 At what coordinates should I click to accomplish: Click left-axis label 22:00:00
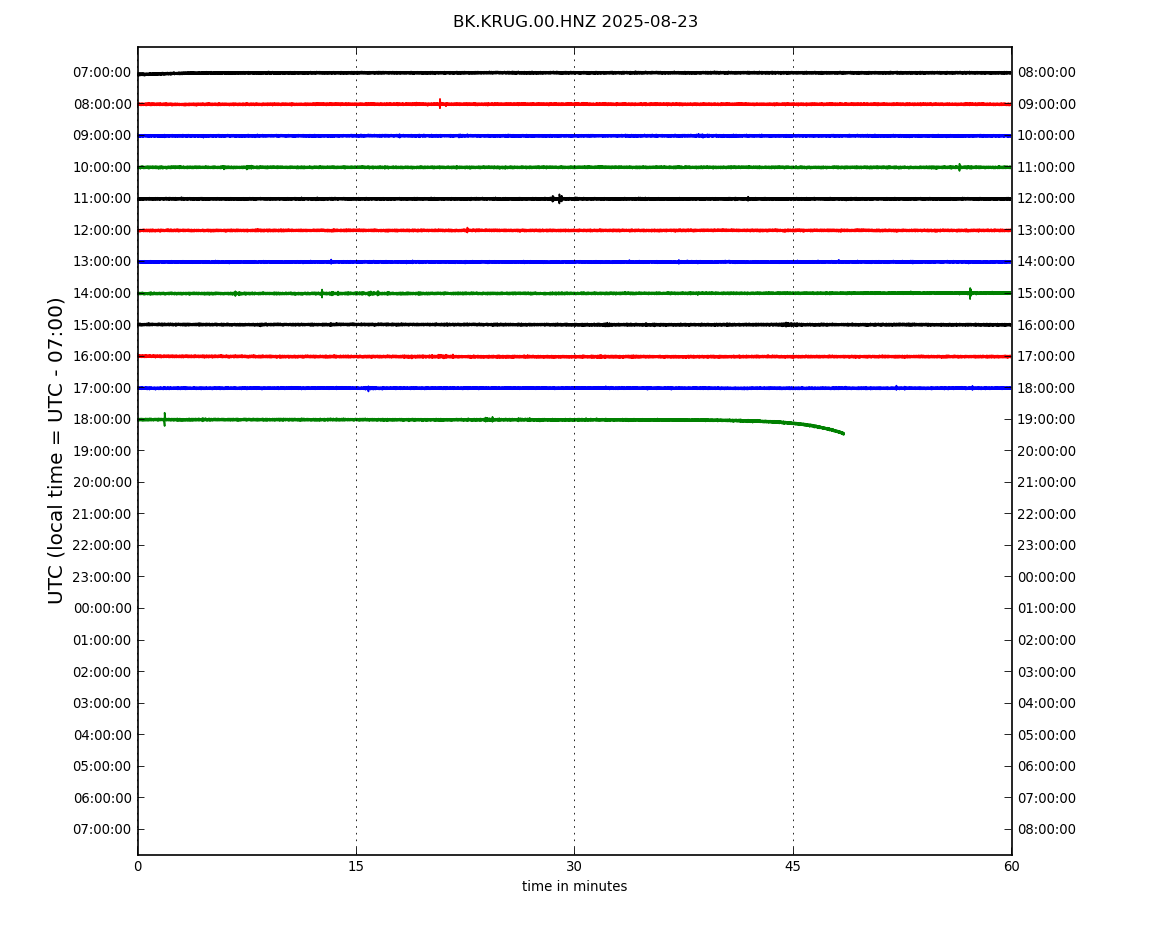click(x=103, y=545)
